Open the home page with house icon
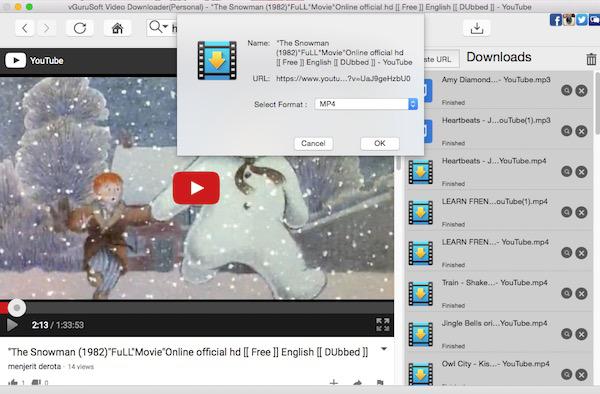This screenshot has width=600, height=394. click(x=117, y=28)
